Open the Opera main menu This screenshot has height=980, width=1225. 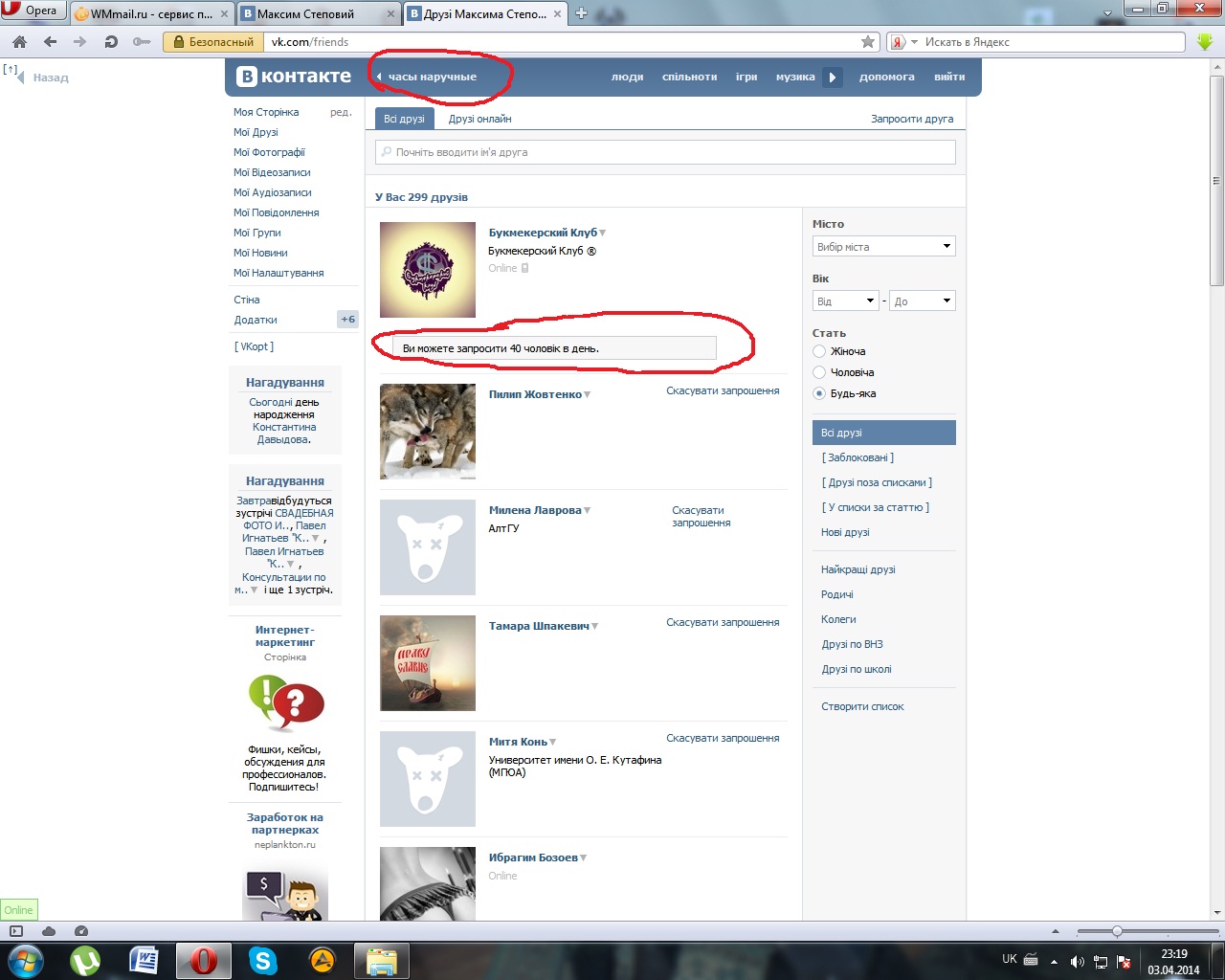(32, 11)
